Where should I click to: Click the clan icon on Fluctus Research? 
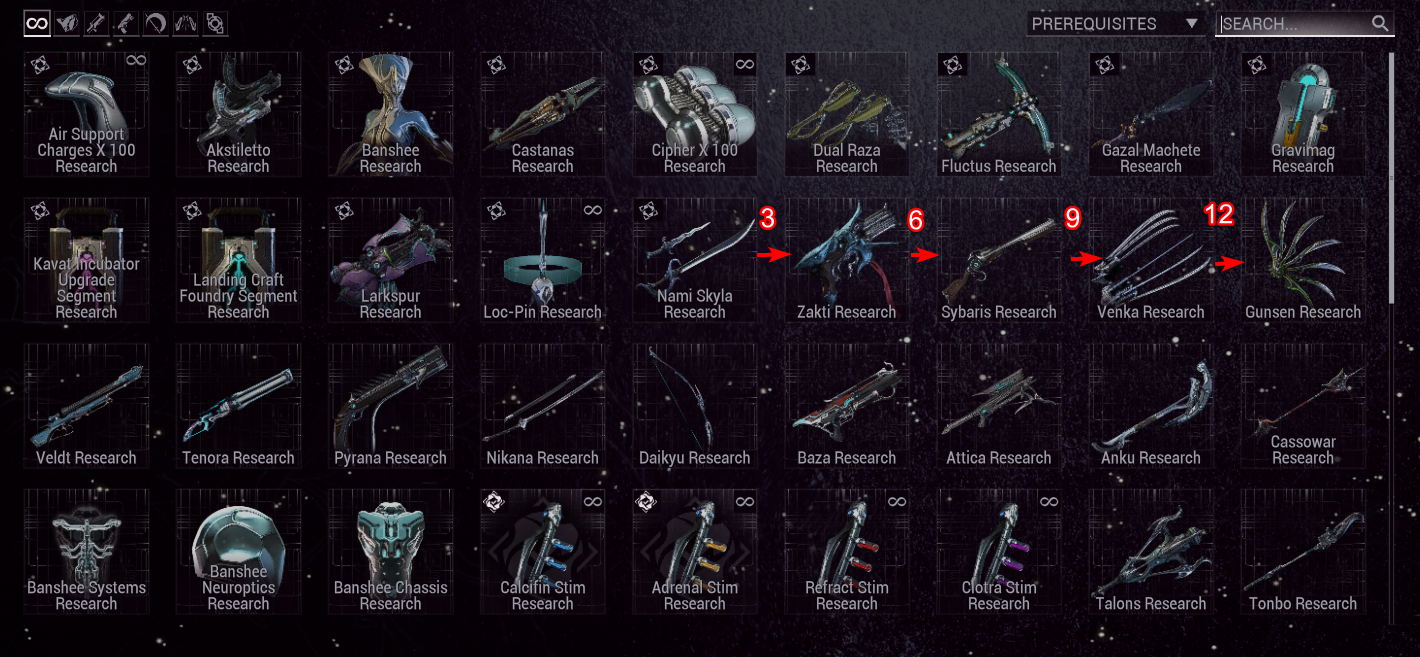point(951,65)
